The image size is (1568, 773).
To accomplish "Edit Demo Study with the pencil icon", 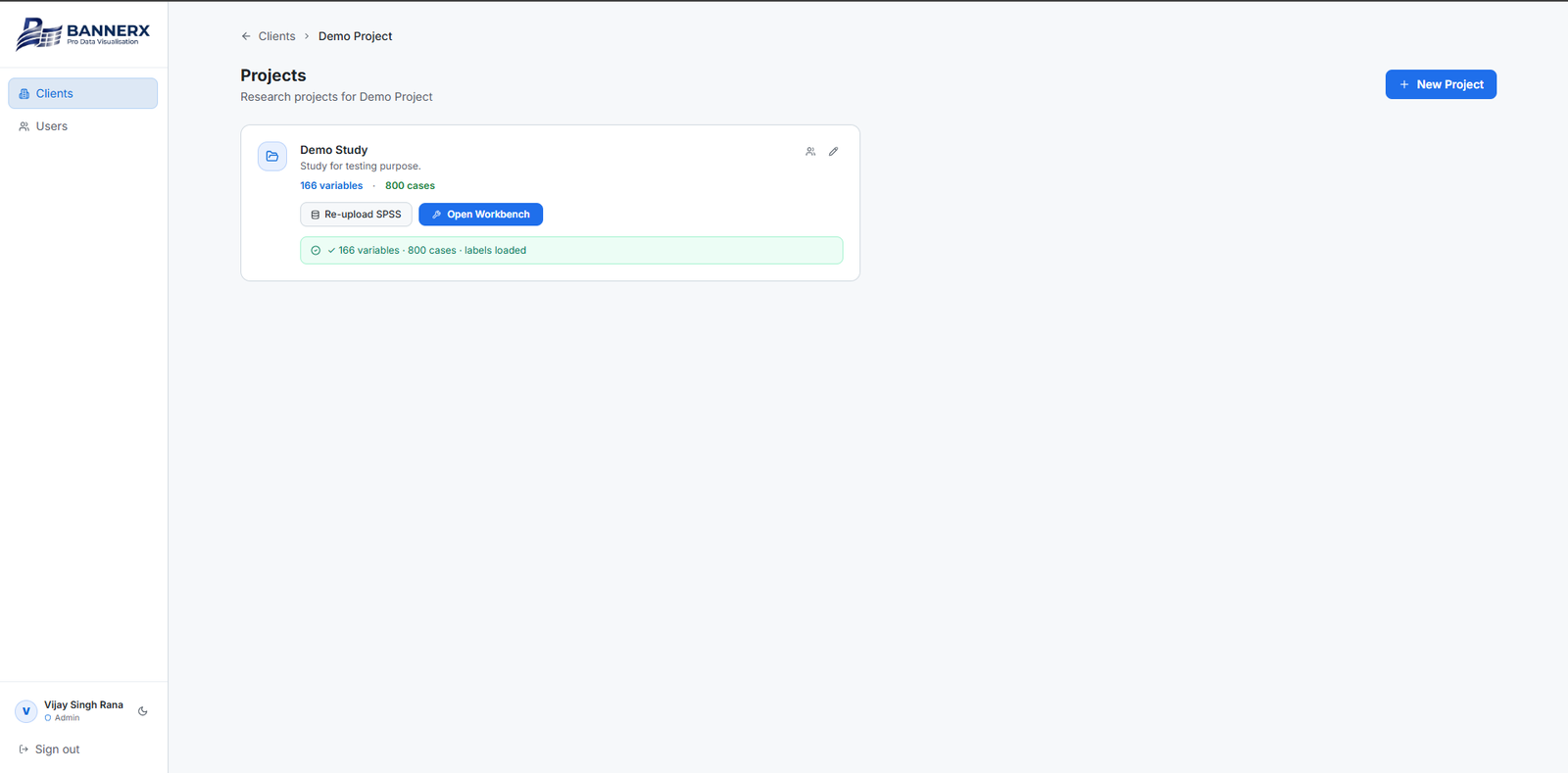I will 834,152.
